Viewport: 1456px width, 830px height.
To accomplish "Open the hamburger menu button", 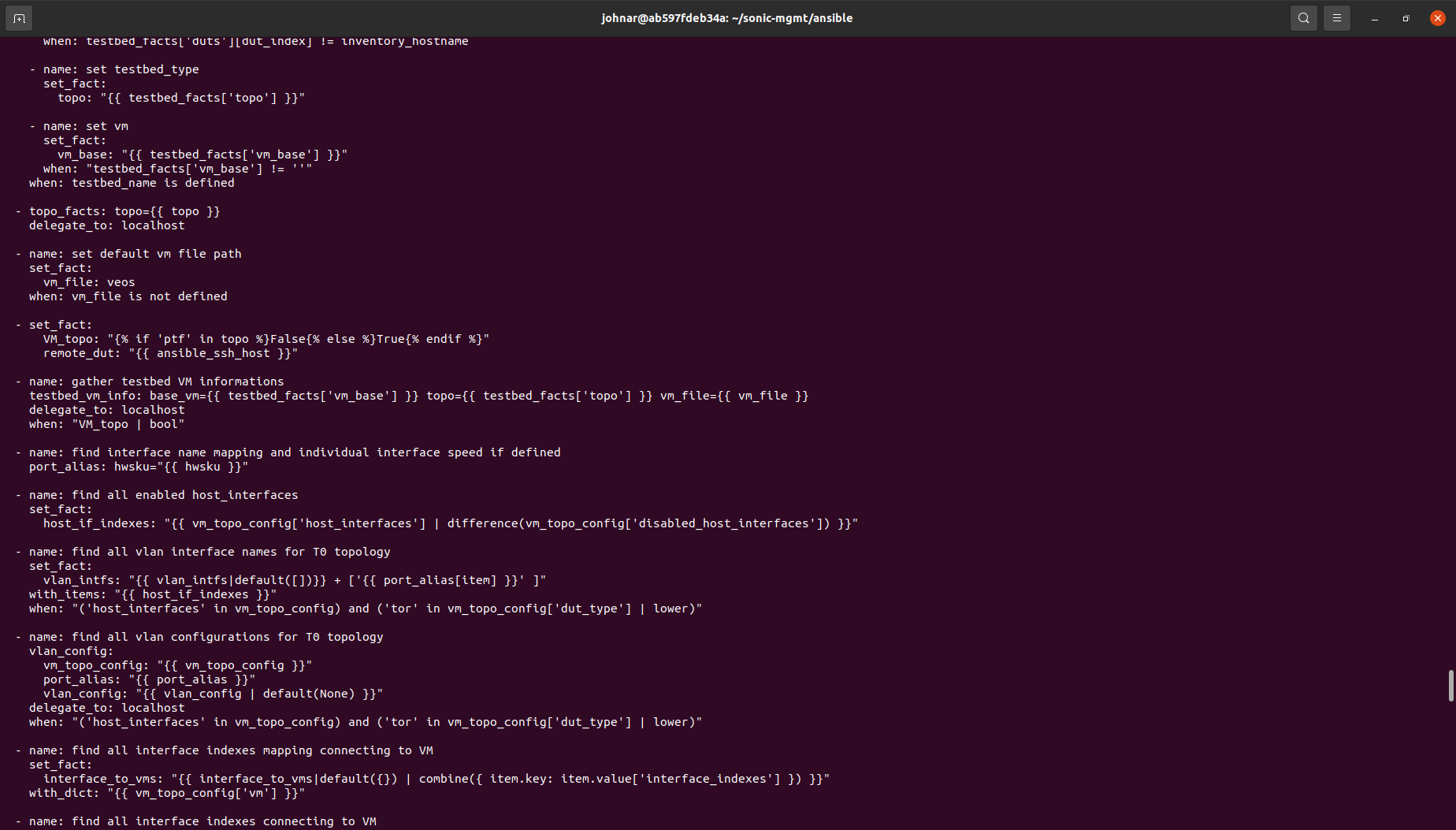I will pyautogui.click(x=1337, y=18).
